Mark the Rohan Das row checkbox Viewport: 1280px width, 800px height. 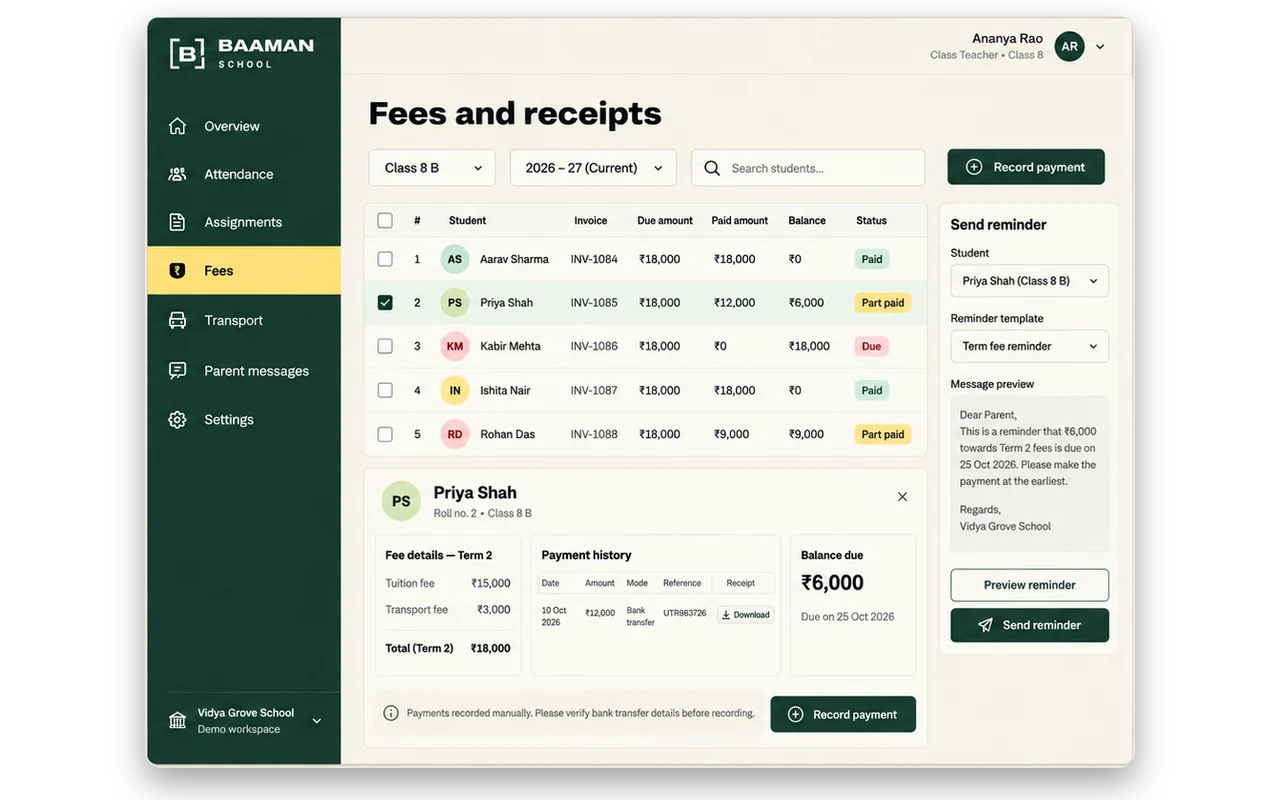tap(385, 434)
